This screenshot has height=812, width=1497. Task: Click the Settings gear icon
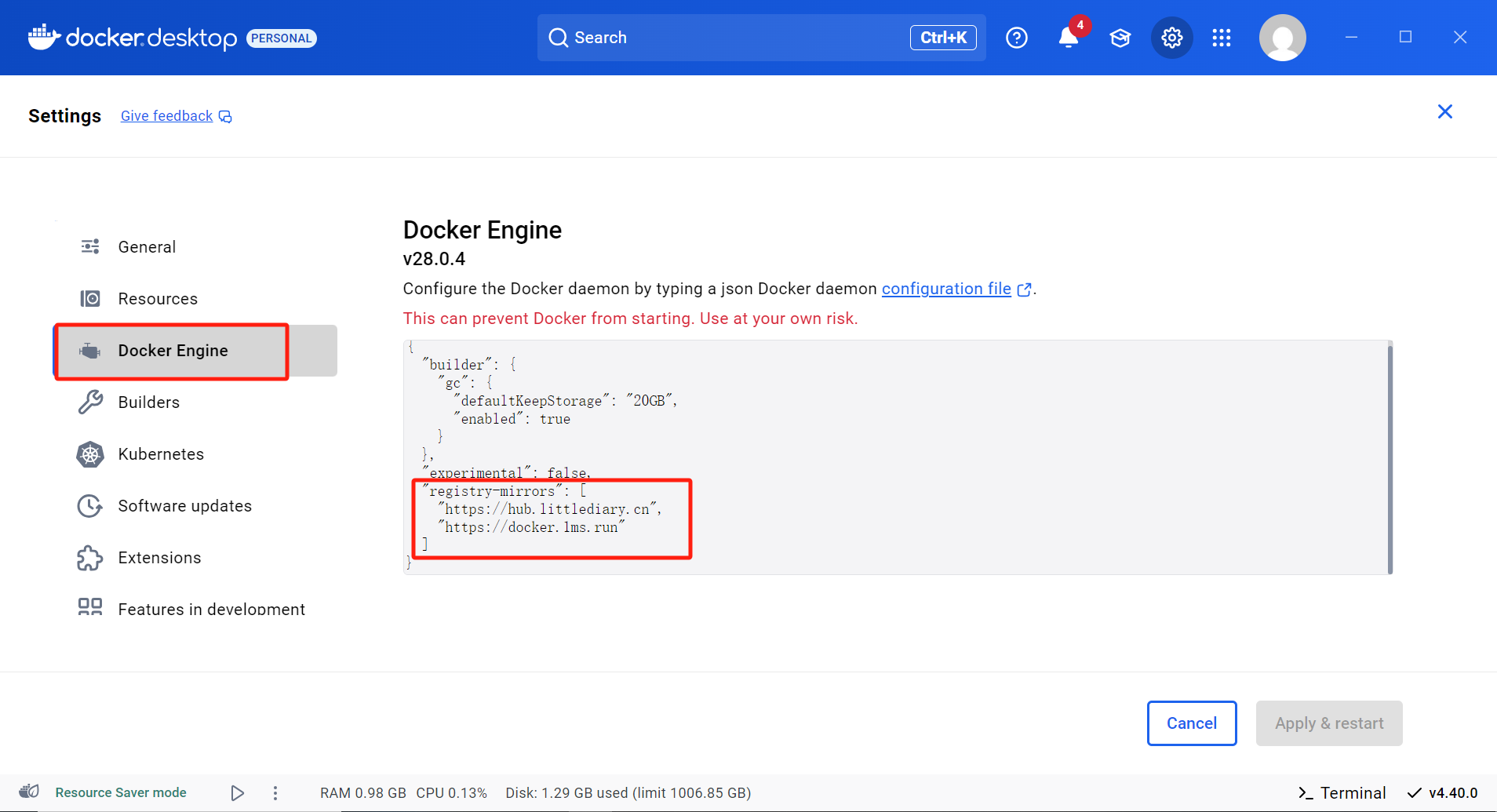[1172, 38]
